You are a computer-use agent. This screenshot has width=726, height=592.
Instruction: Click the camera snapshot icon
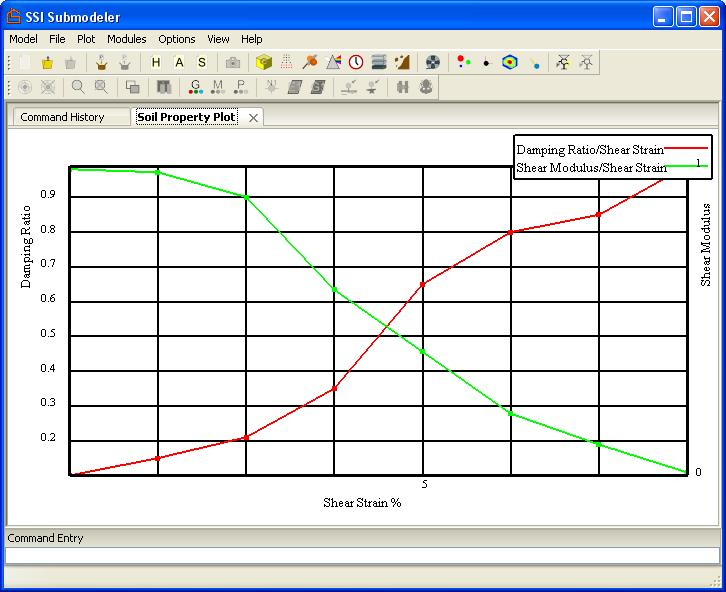232,62
